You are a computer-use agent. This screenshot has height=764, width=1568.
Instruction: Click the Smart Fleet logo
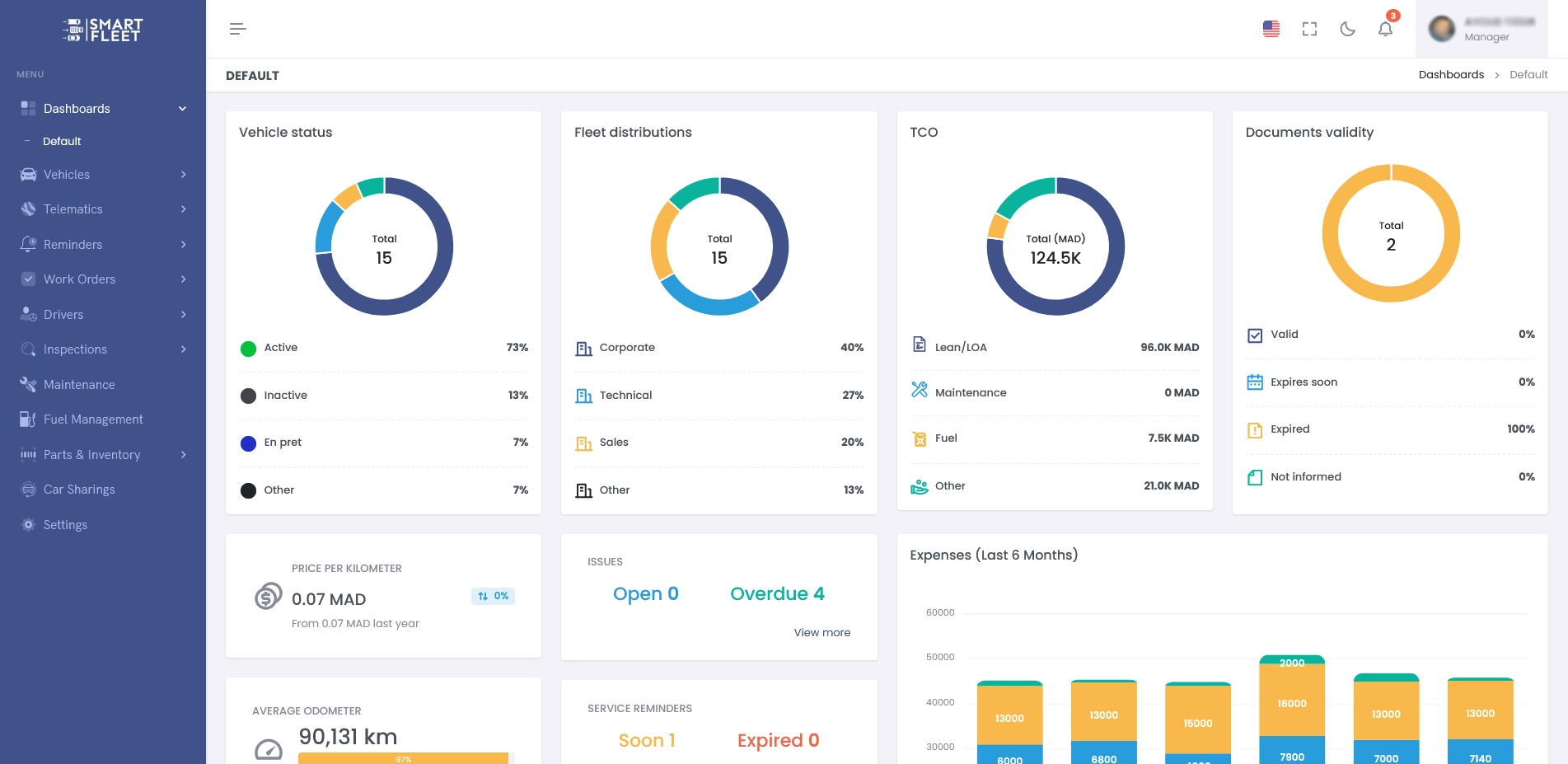(x=103, y=30)
